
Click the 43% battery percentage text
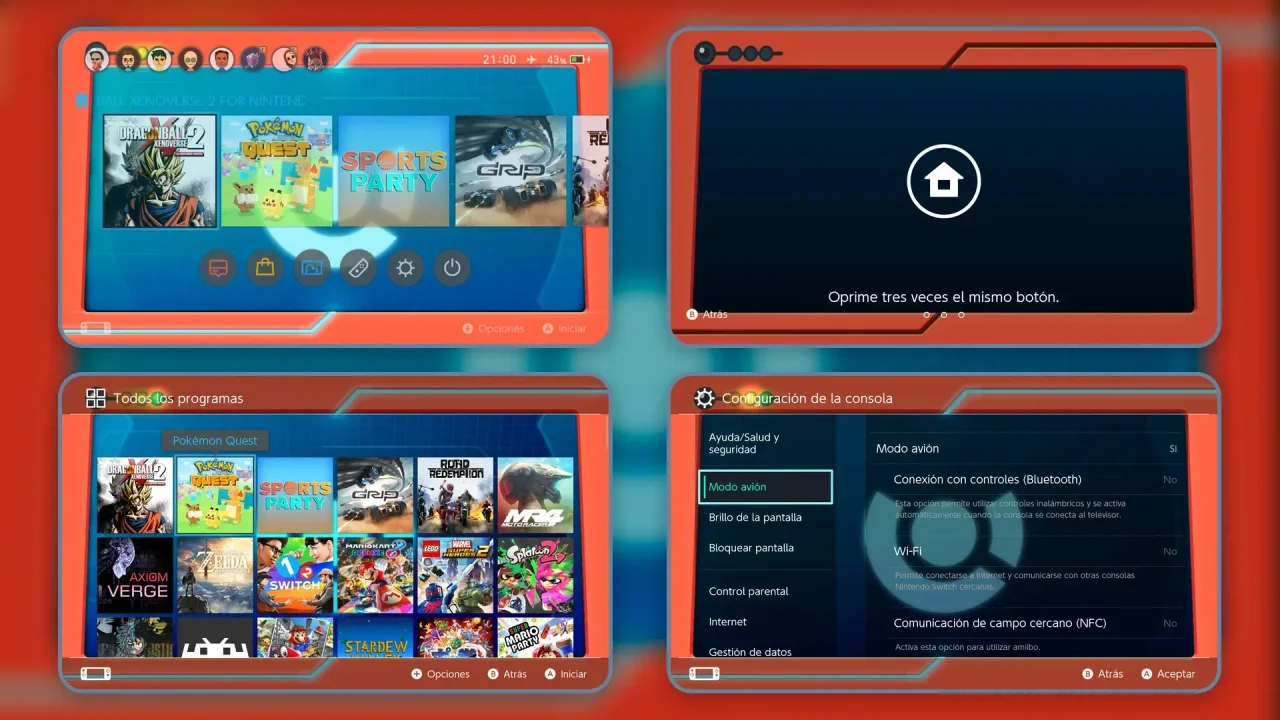pyautogui.click(x=556, y=60)
